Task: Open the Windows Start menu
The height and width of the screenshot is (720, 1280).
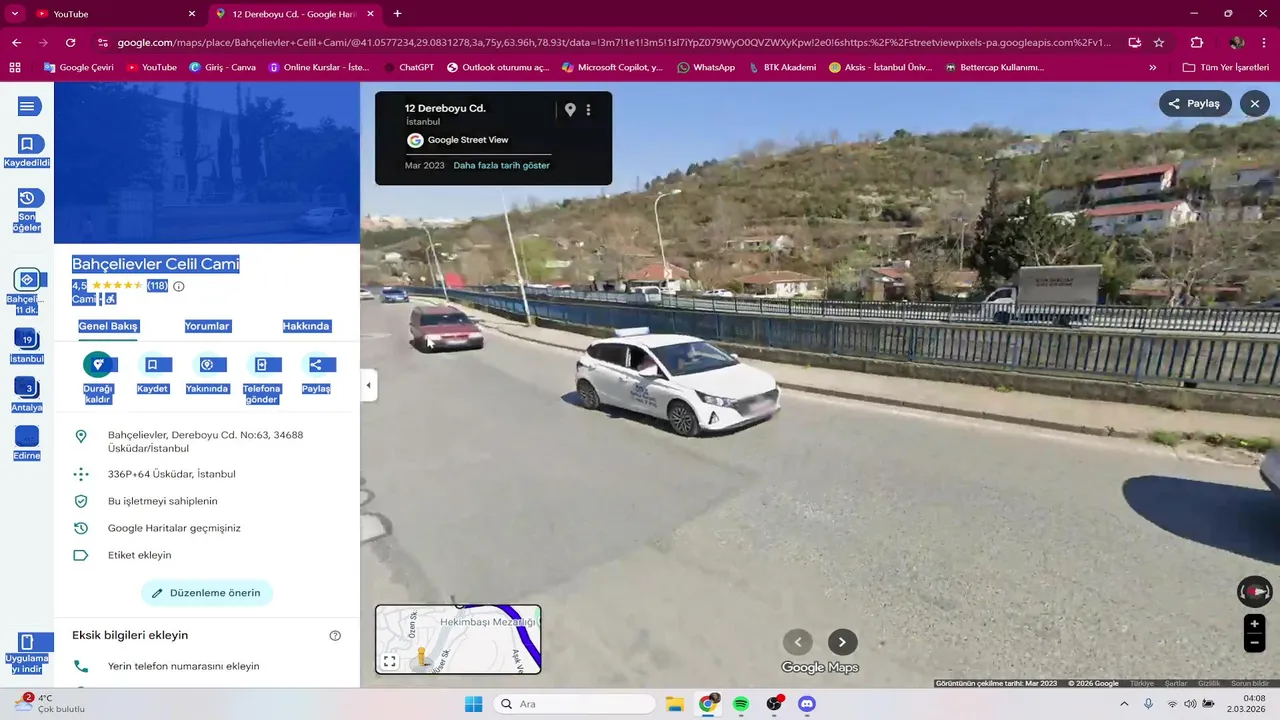Action: (x=474, y=704)
